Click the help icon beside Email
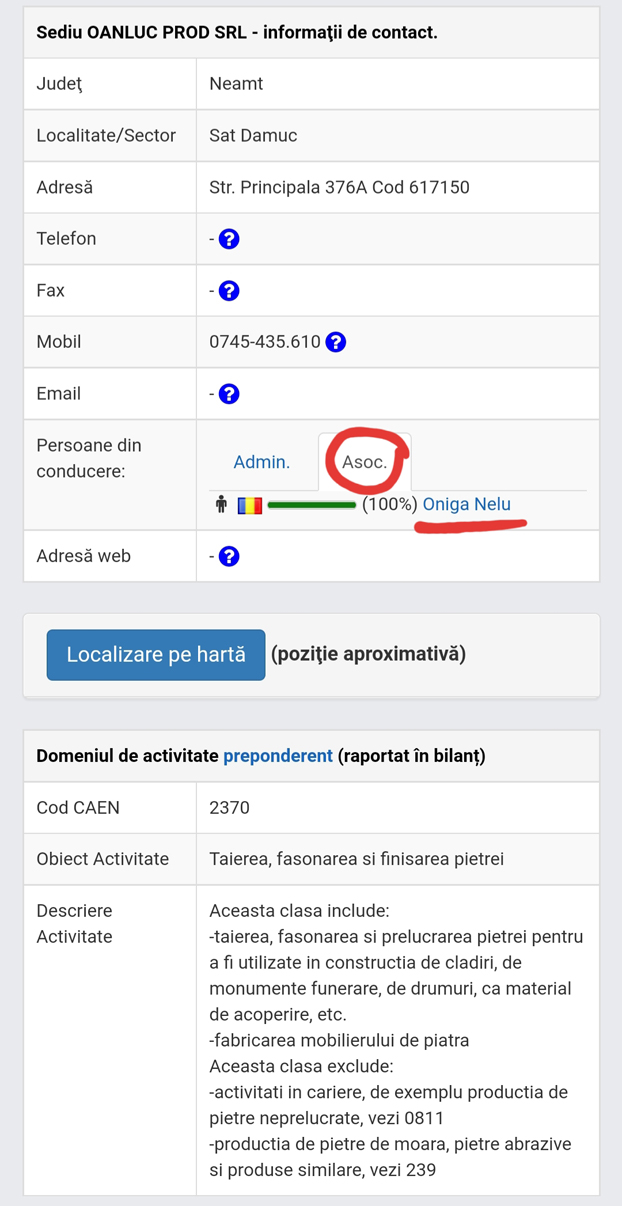 click(x=228, y=392)
